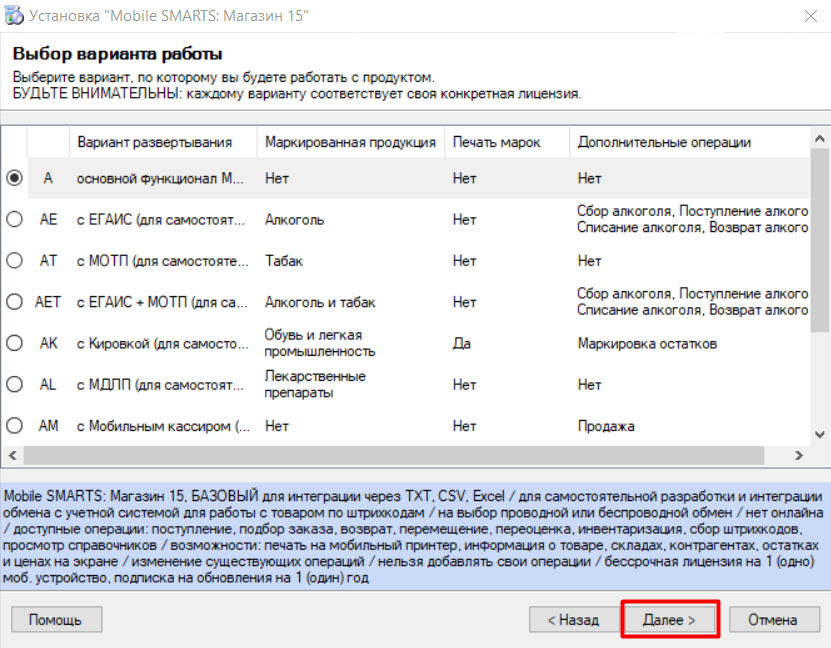Open help with the "Помощь" button
The height and width of the screenshot is (648, 831).
click(x=56, y=619)
